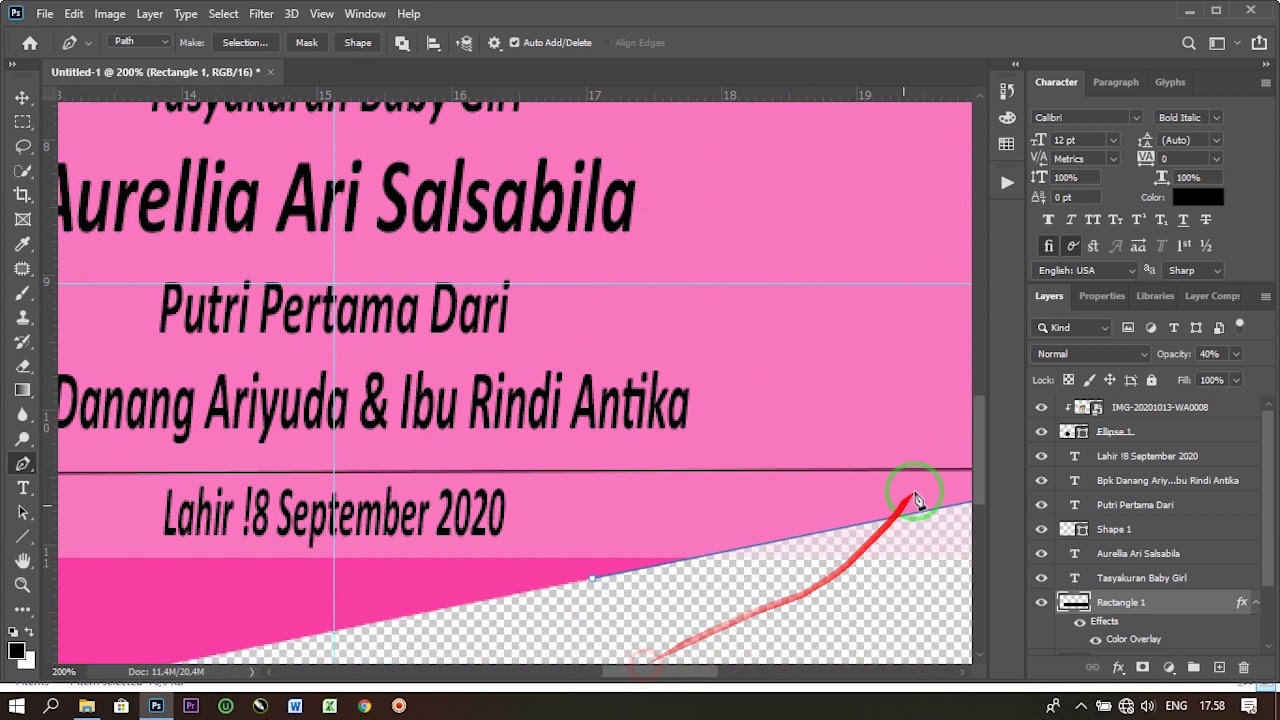Click the Home icon in options bar
This screenshot has height=720, width=1280.
30,43
